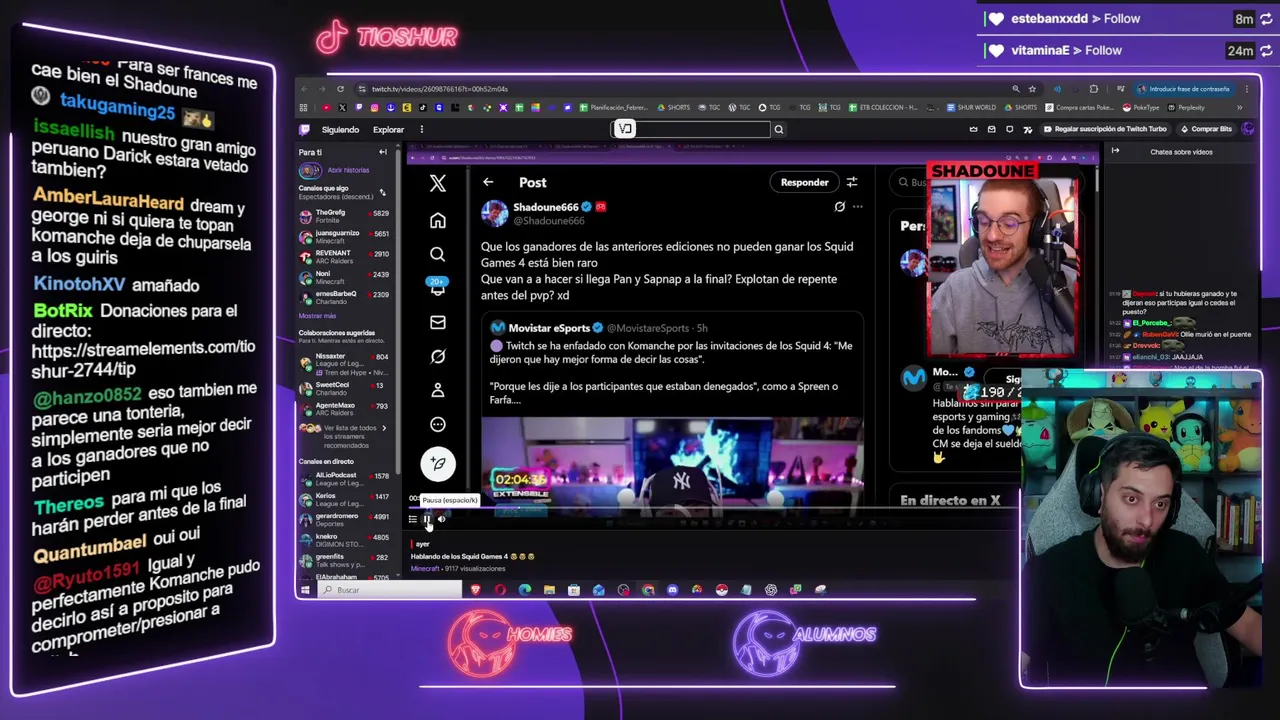Screen dimensions: 1280x720
Task: Open X profile person icon
Action: (x=437, y=390)
